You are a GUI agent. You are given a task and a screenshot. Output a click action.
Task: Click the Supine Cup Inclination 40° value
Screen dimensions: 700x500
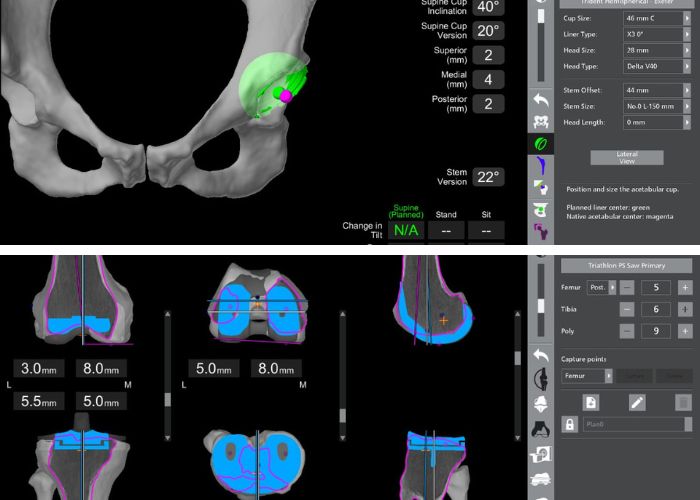click(488, 7)
